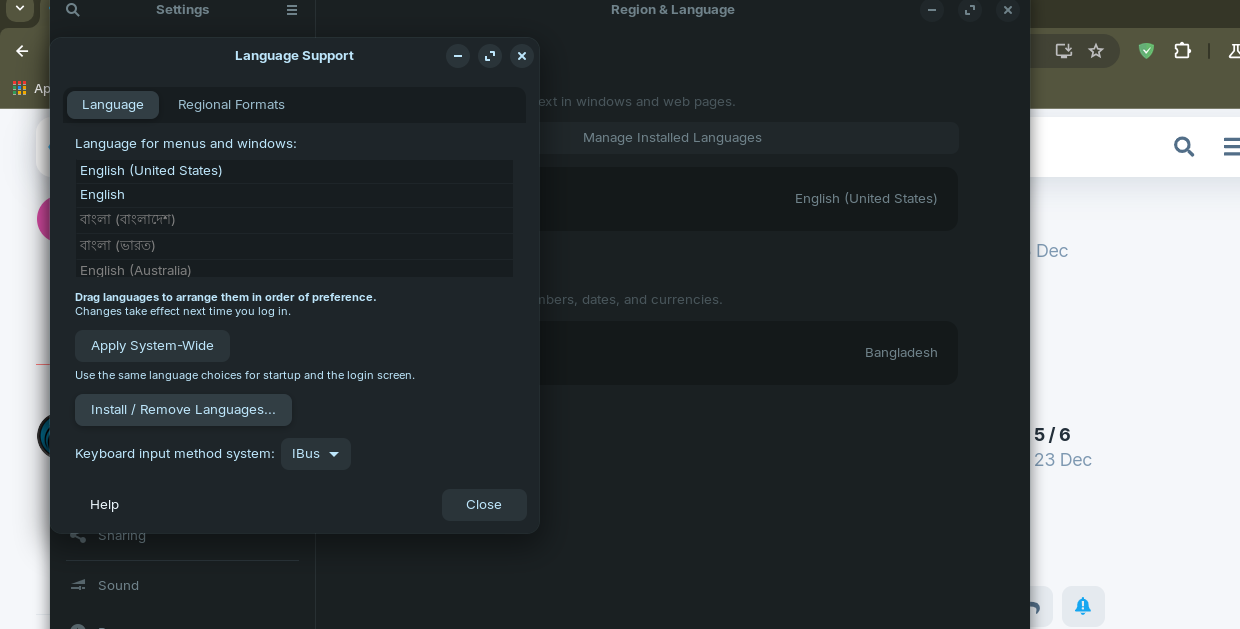
Task: Minimize the Region & Language window
Action: pyautogui.click(x=932, y=10)
